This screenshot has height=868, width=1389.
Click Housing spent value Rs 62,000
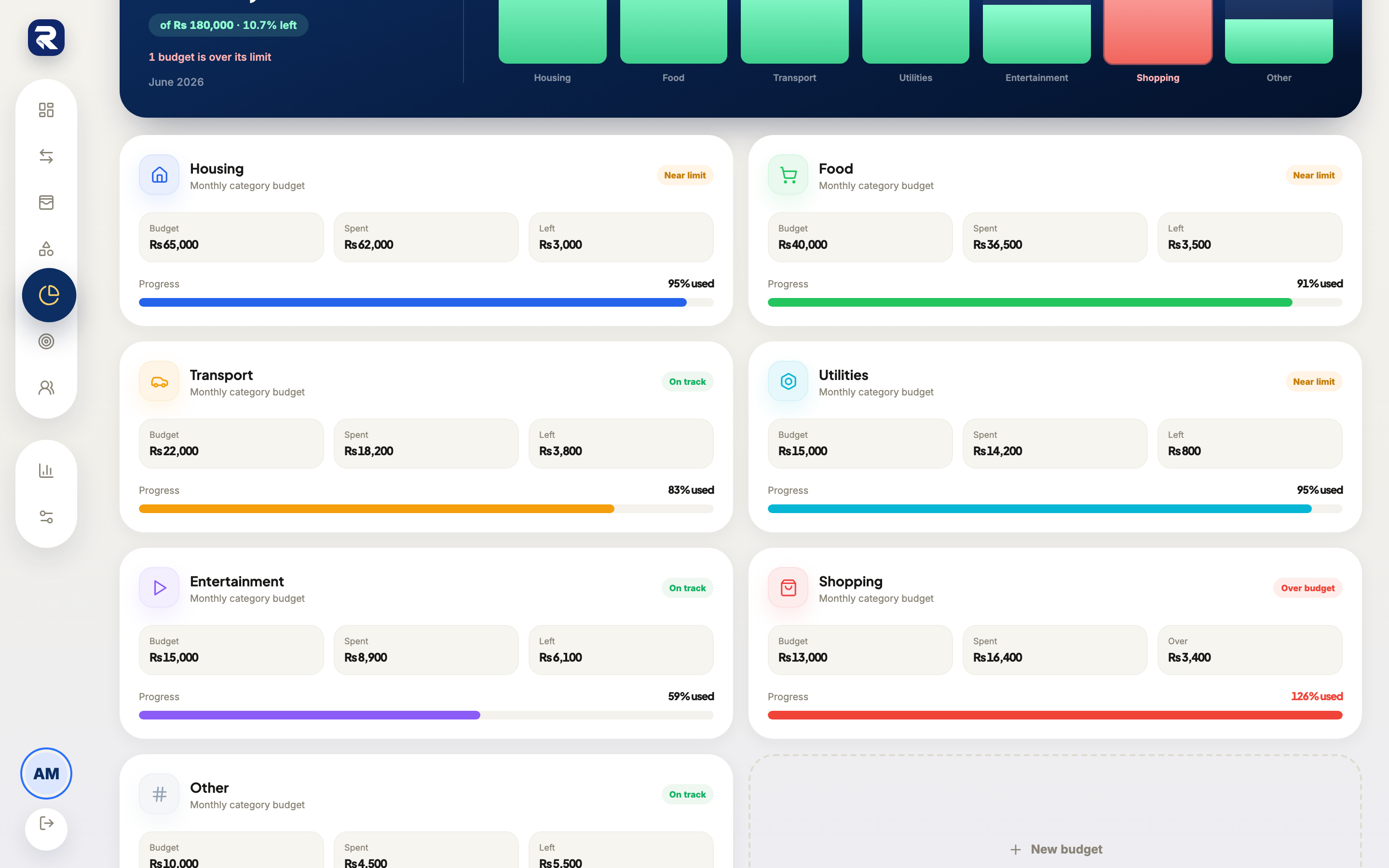[368, 244]
